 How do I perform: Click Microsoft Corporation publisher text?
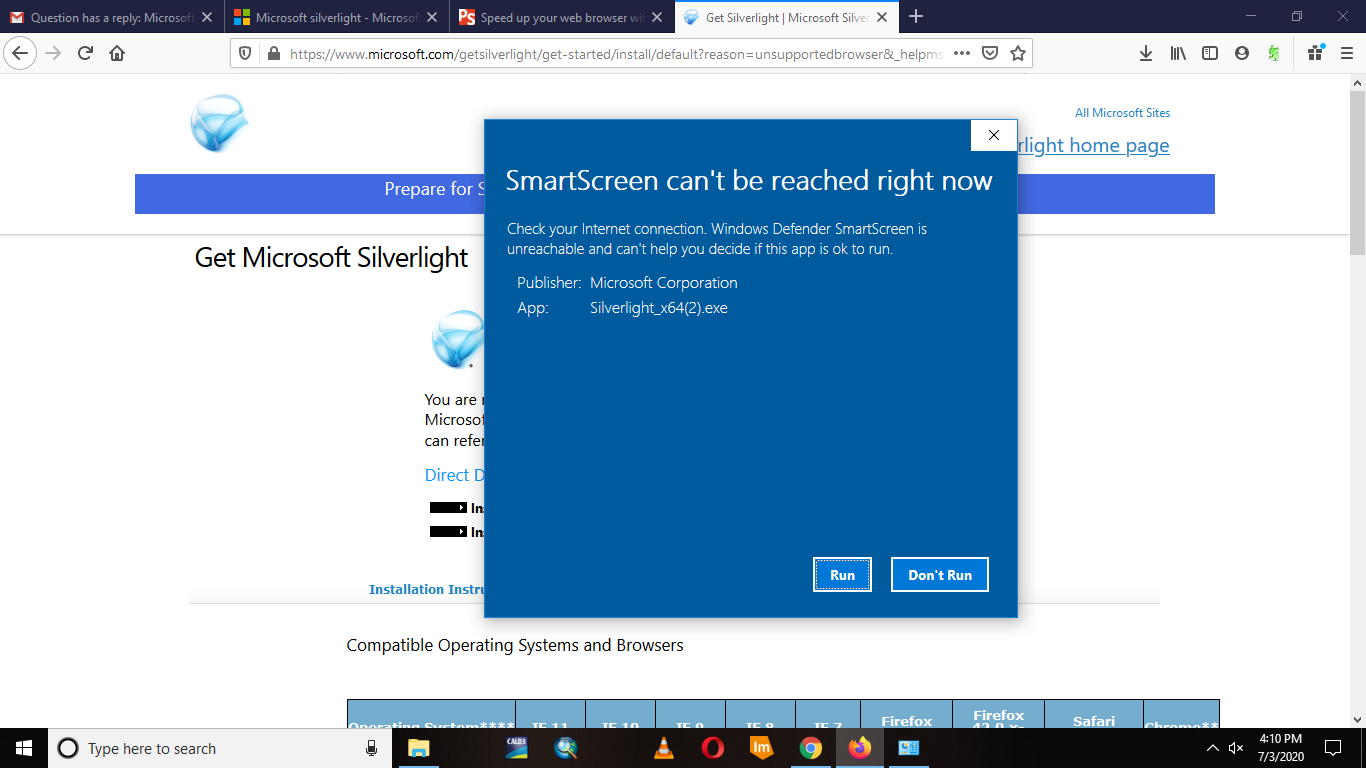(x=664, y=283)
